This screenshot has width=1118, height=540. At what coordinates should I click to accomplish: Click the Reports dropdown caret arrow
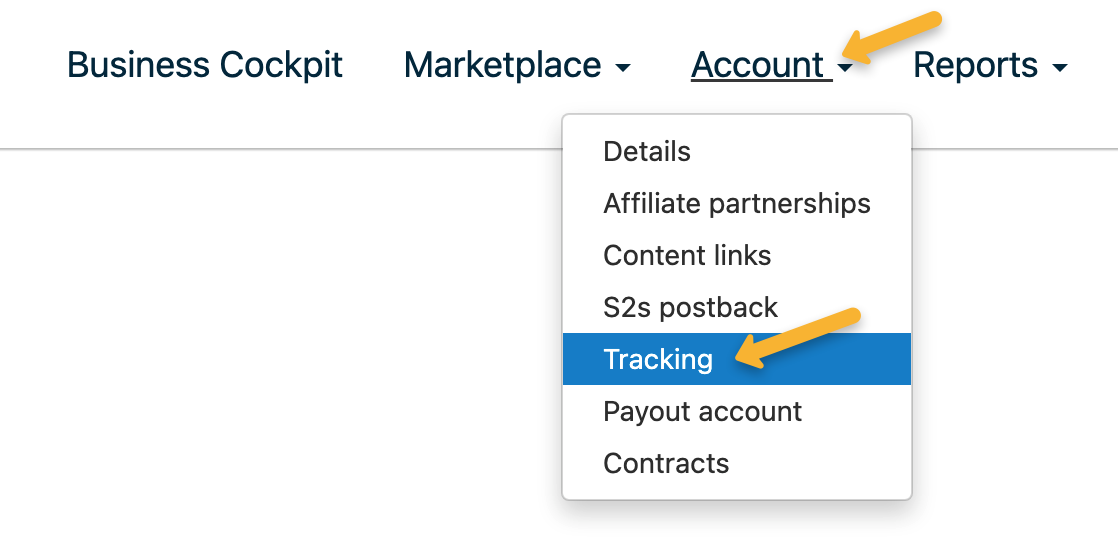click(x=1060, y=69)
